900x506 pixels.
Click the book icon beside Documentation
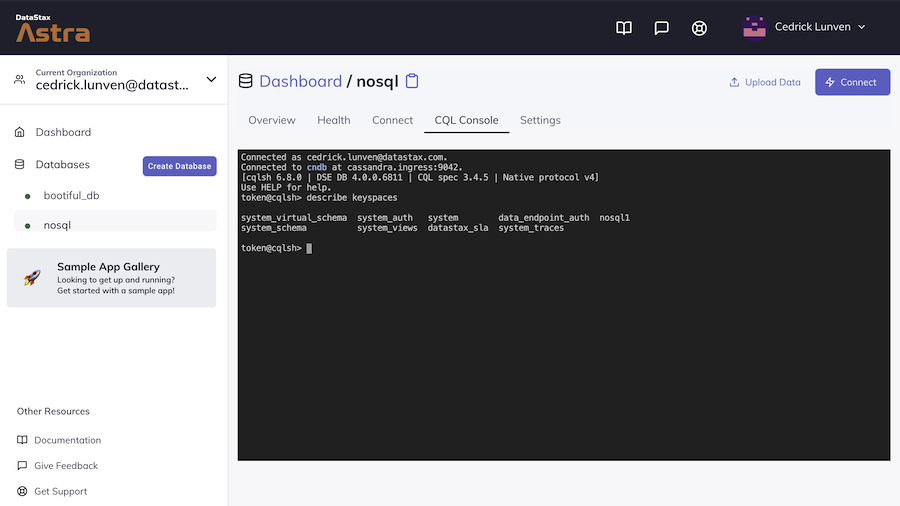click(22, 440)
